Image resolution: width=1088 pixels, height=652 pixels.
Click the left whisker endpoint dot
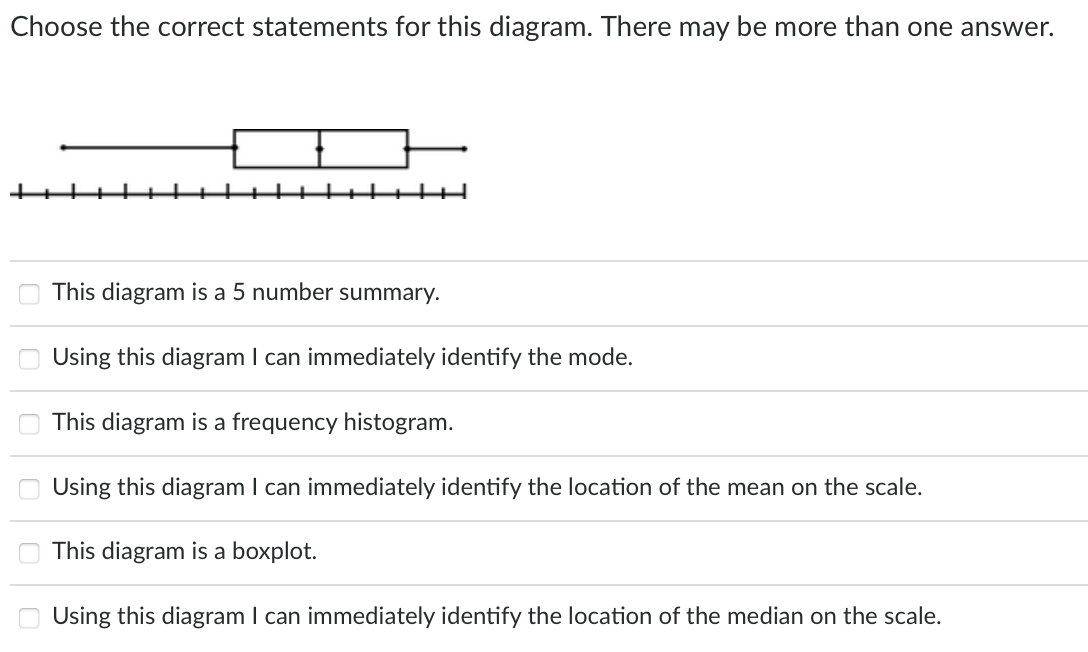(x=62, y=148)
